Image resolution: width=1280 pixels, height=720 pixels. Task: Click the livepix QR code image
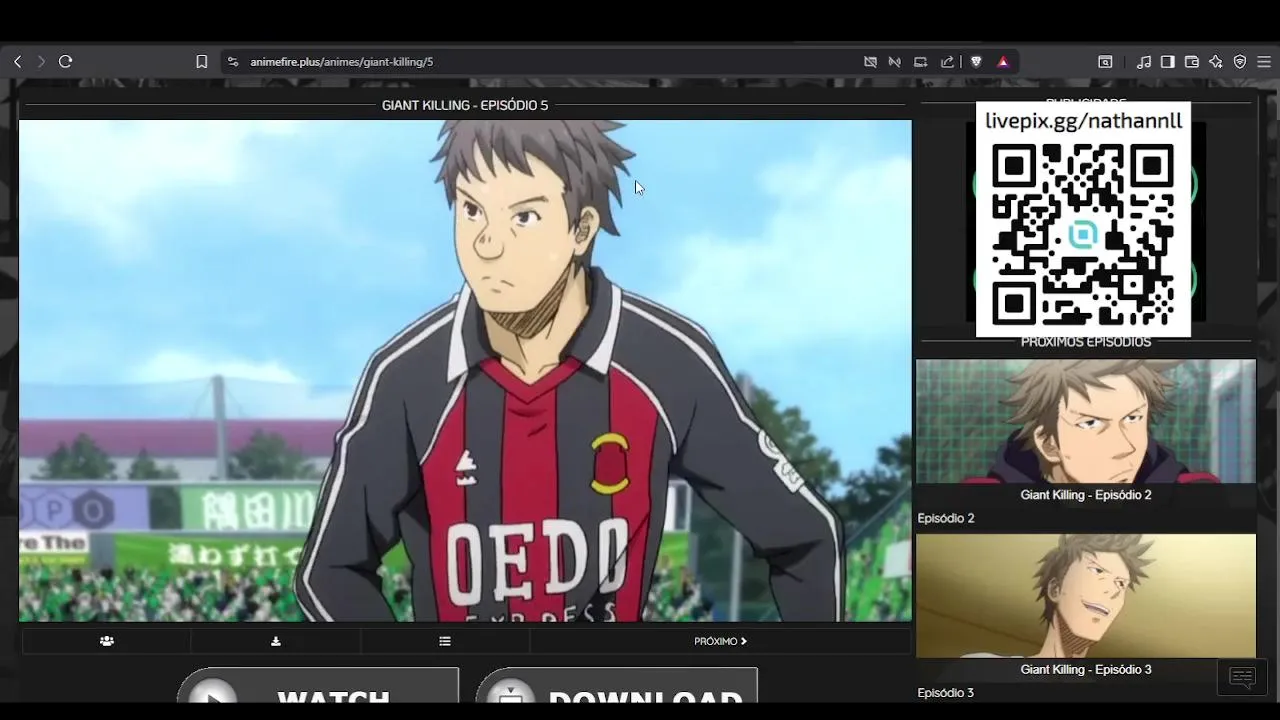click(x=1083, y=234)
